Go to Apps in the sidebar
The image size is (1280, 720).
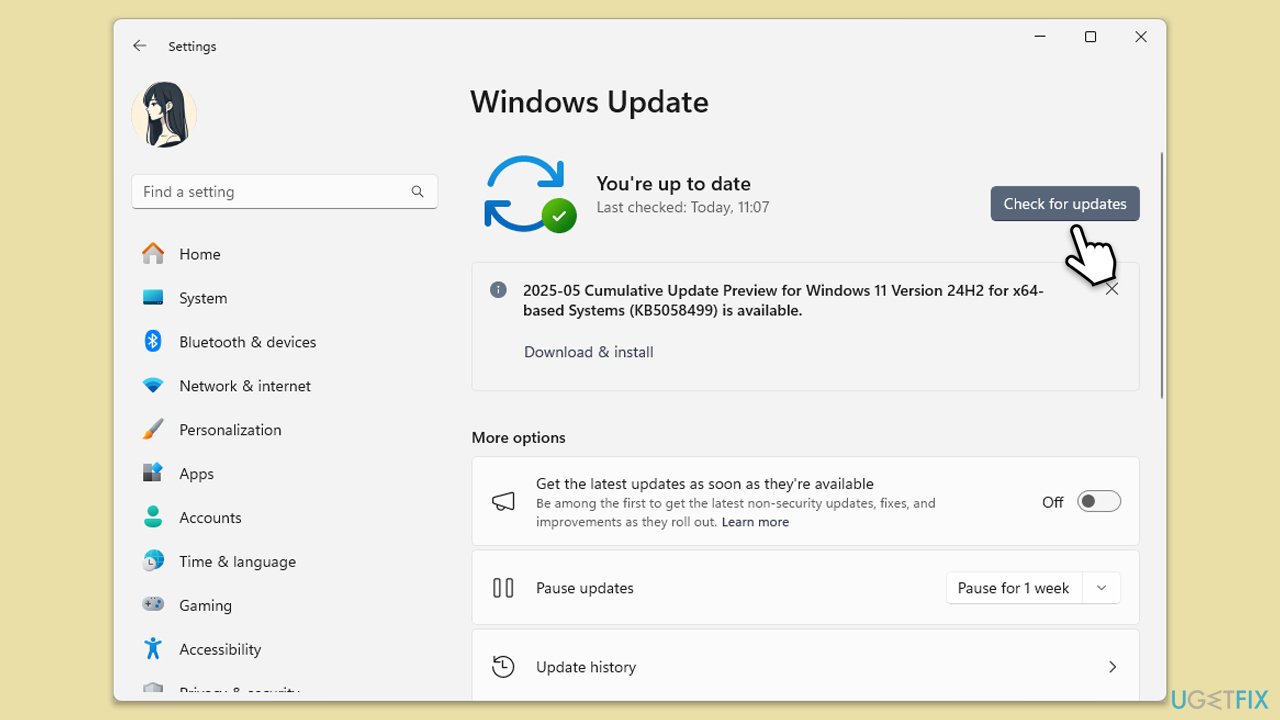pos(196,474)
